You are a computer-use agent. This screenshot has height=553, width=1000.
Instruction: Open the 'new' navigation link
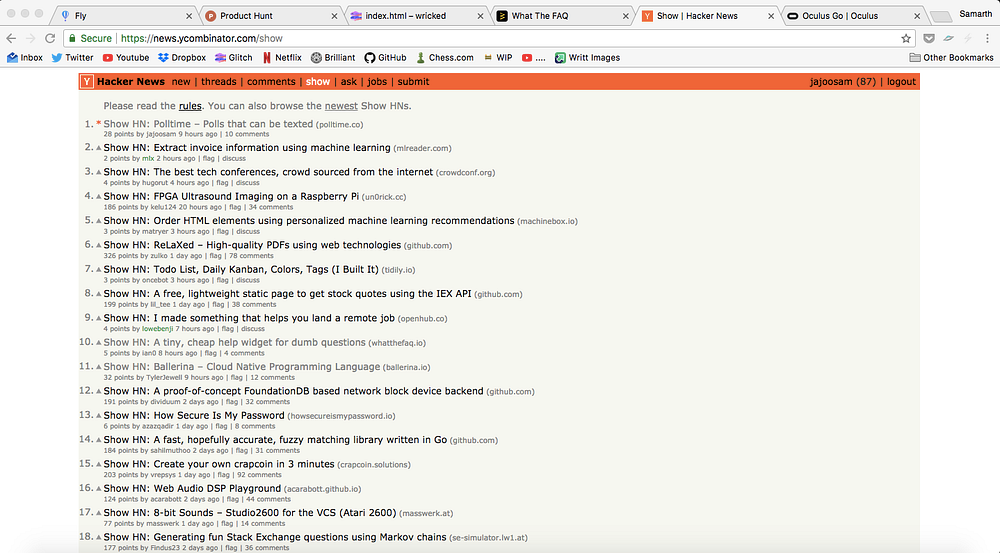point(181,82)
